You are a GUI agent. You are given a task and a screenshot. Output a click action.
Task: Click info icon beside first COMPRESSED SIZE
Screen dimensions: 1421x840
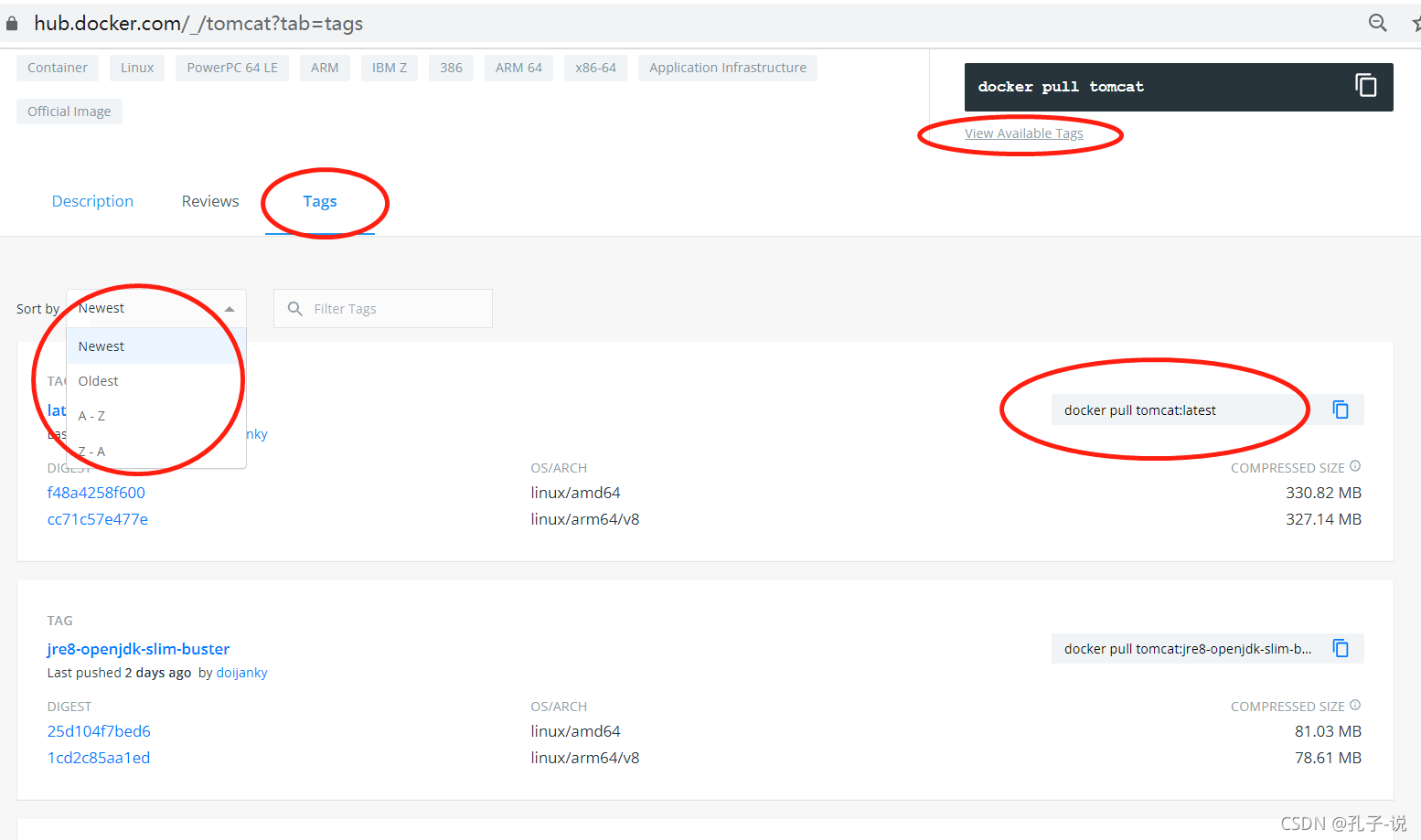1355,466
